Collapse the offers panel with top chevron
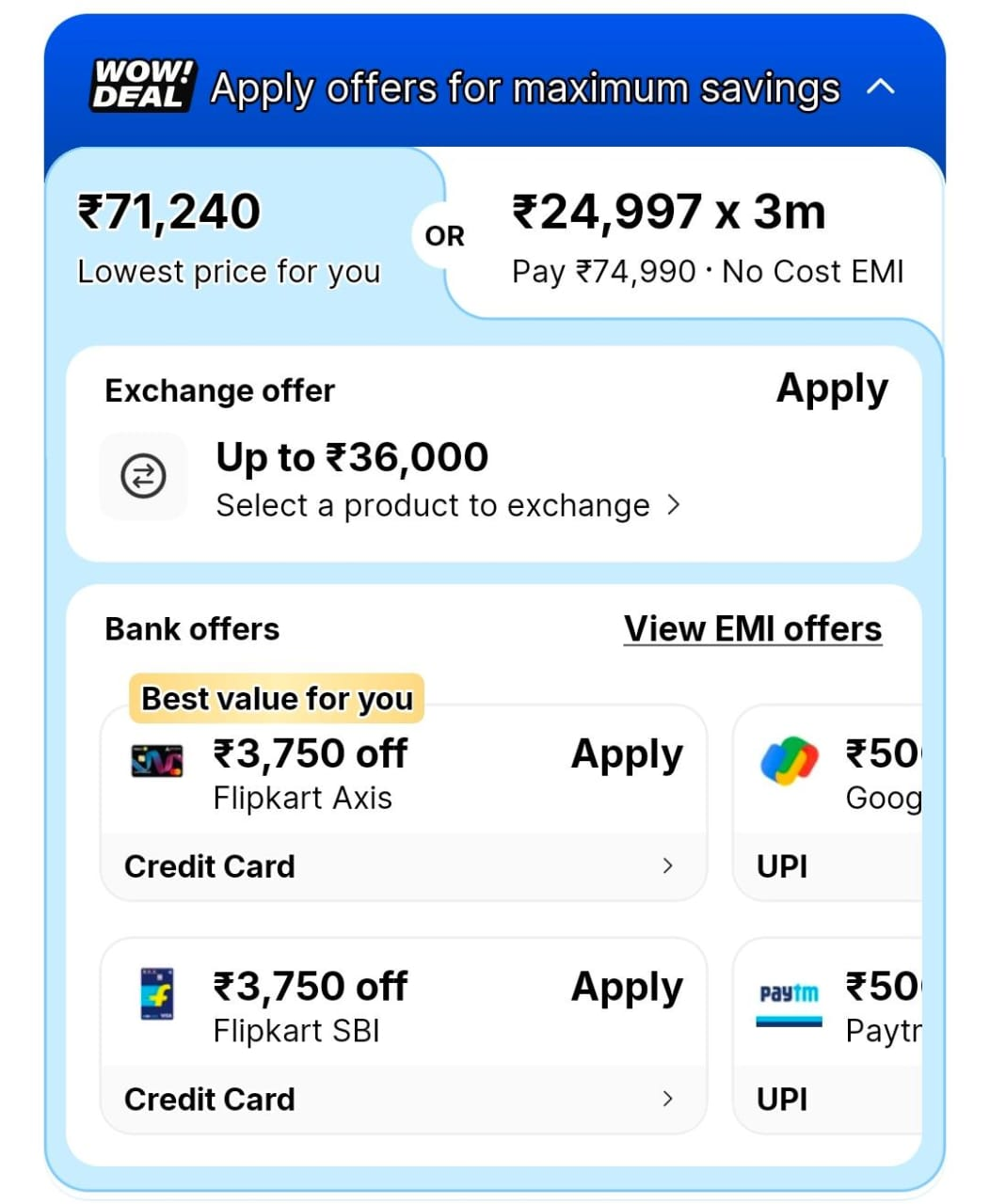Image resolution: width=990 pixels, height=1204 pixels. pyautogui.click(x=880, y=87)
